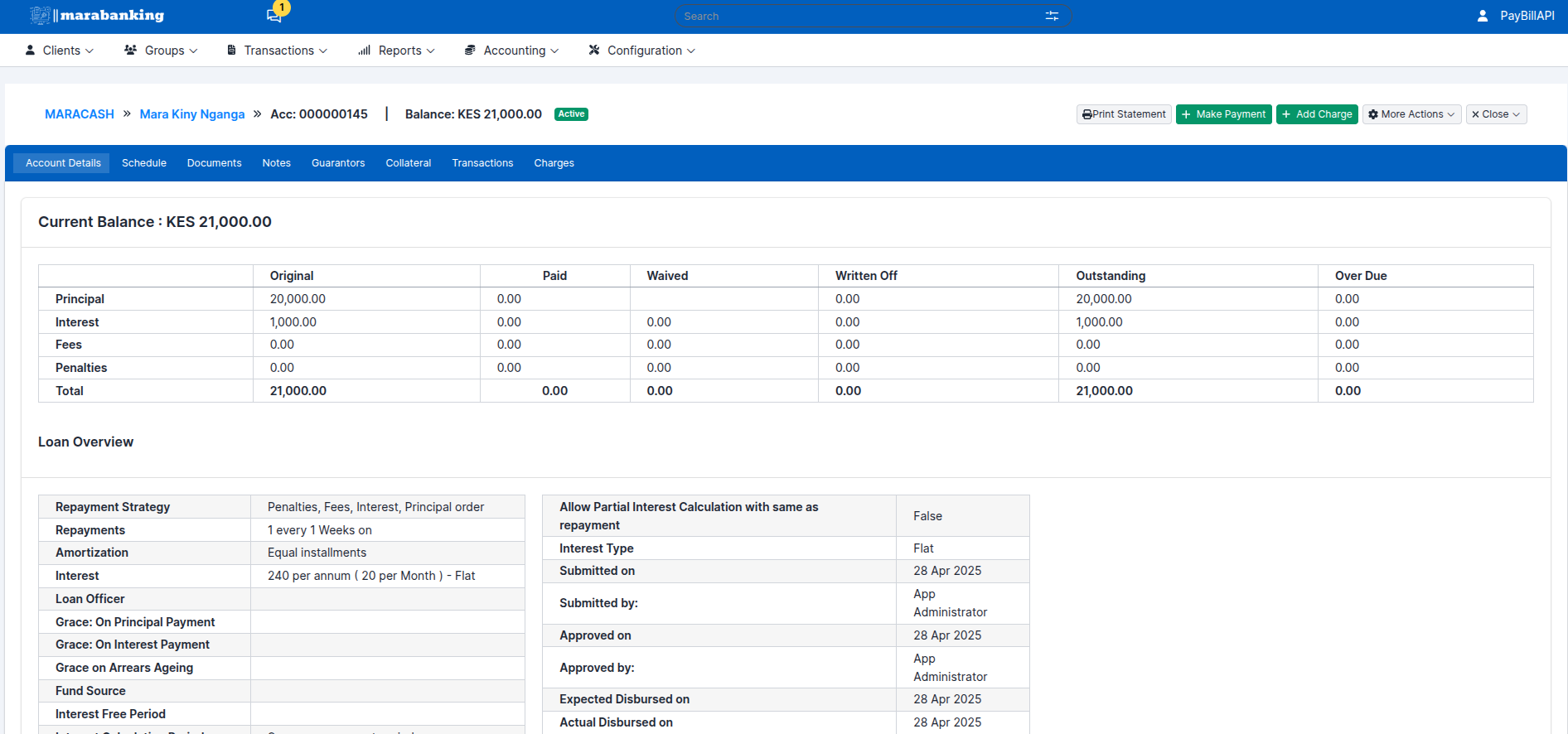Open the chat notifications icon
This screenshot has width=1568, height=734.
pos(273,17)
